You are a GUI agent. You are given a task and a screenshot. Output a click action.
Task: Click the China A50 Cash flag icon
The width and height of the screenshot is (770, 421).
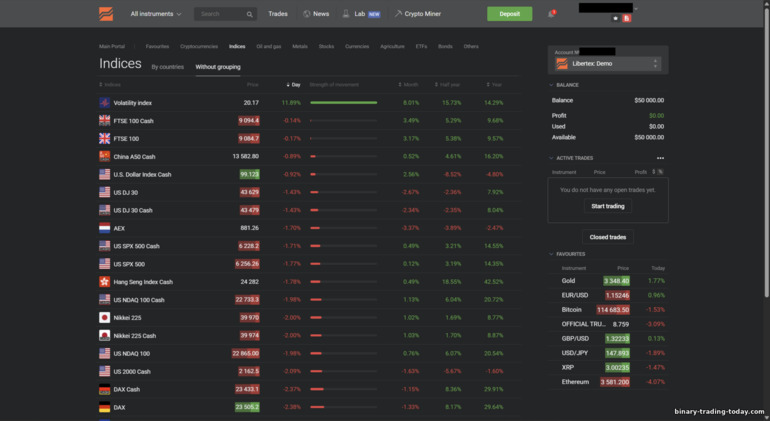[x=105, y=156]
